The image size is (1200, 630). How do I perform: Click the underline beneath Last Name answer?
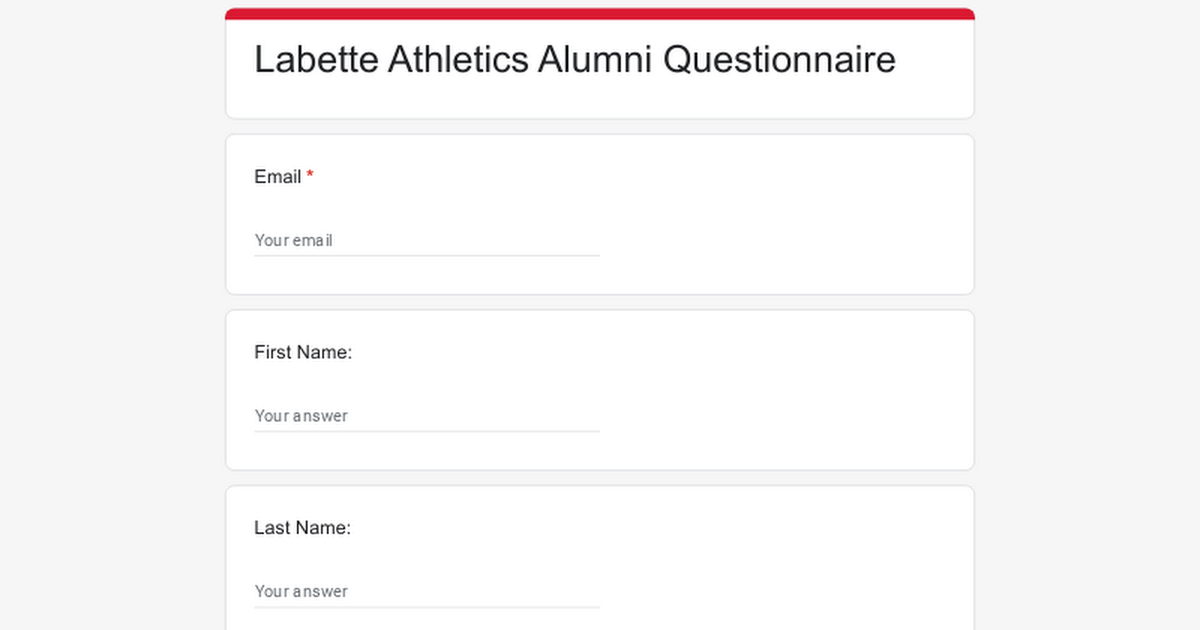pos(427,607)
